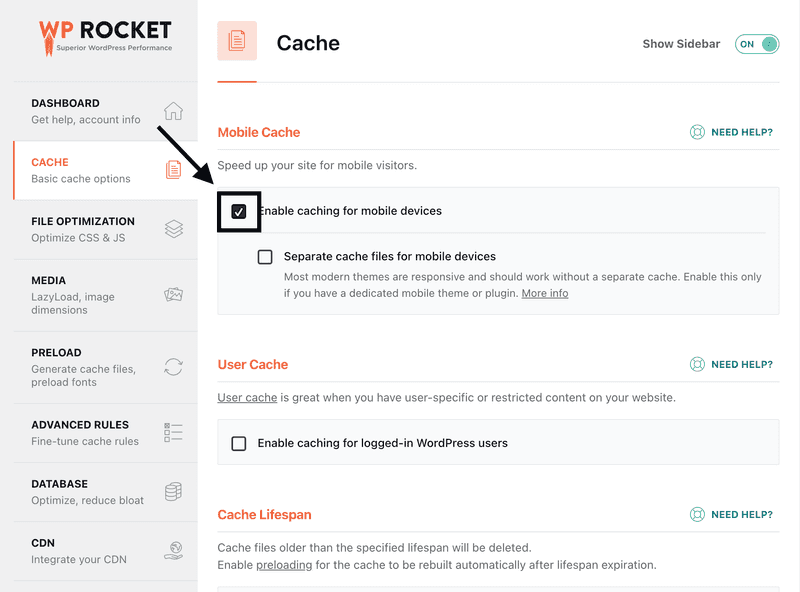Click the File Optimization layers icon
800x592 pixels.
[173, 229]
